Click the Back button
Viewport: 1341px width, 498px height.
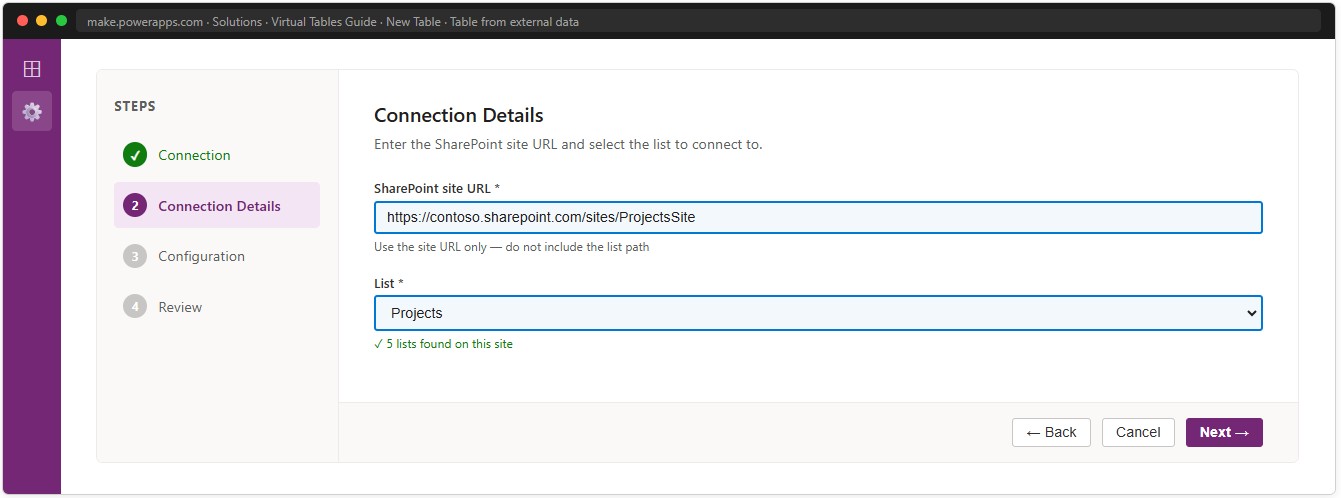[x=1051, y=432]
